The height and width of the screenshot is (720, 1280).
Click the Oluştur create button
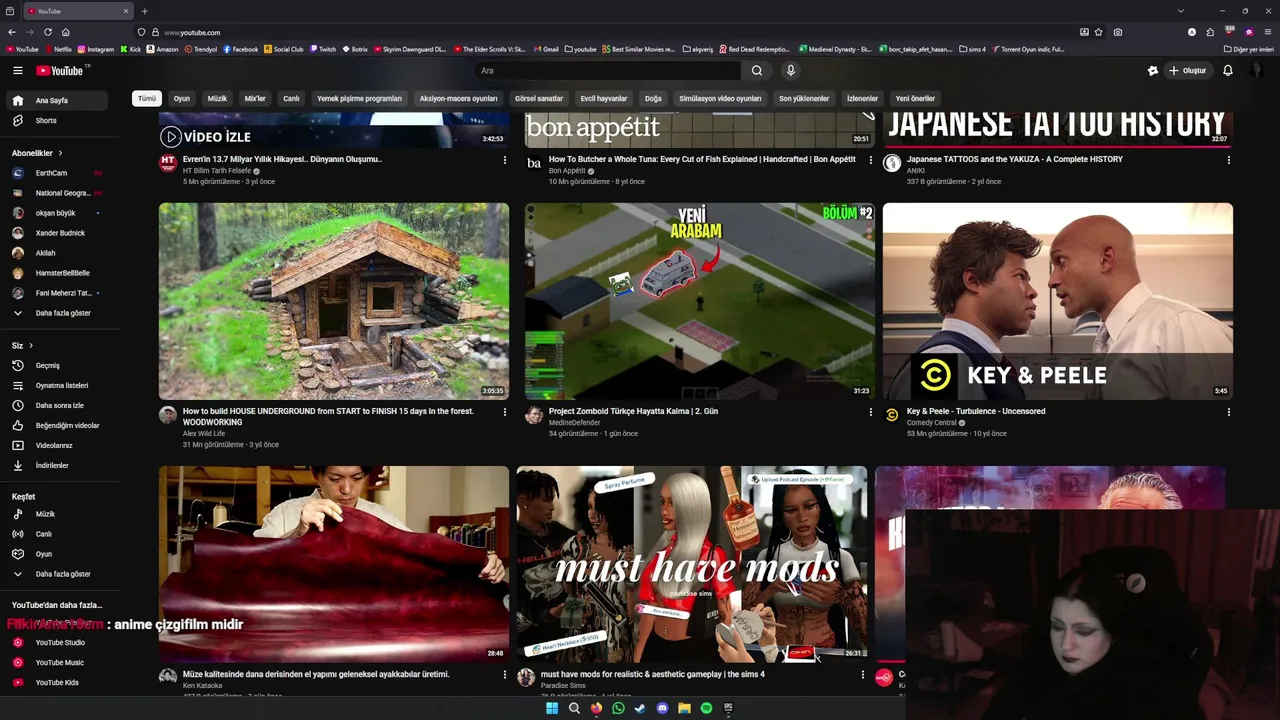pos(1187,71)
